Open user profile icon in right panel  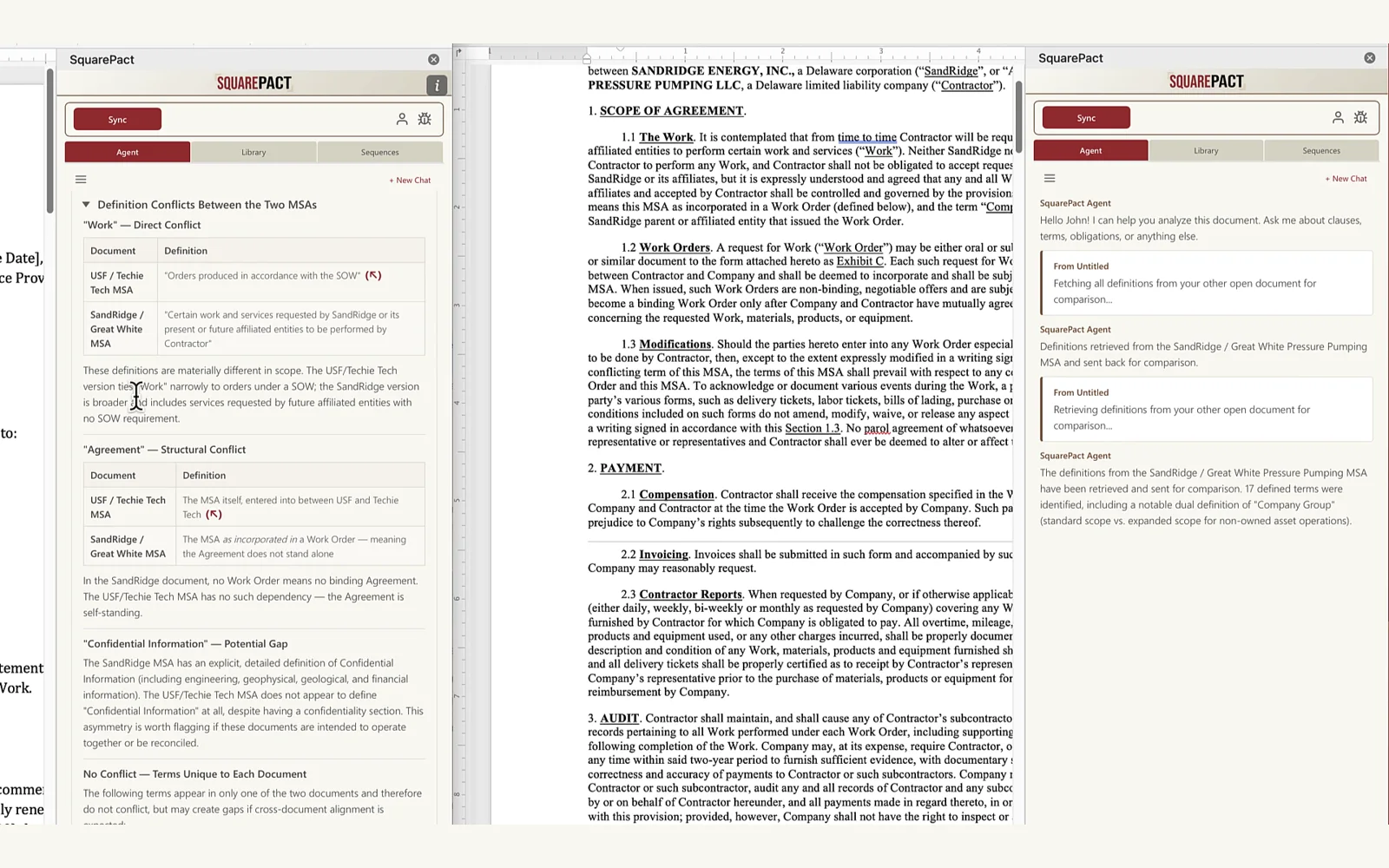(x=1338, y=117)
